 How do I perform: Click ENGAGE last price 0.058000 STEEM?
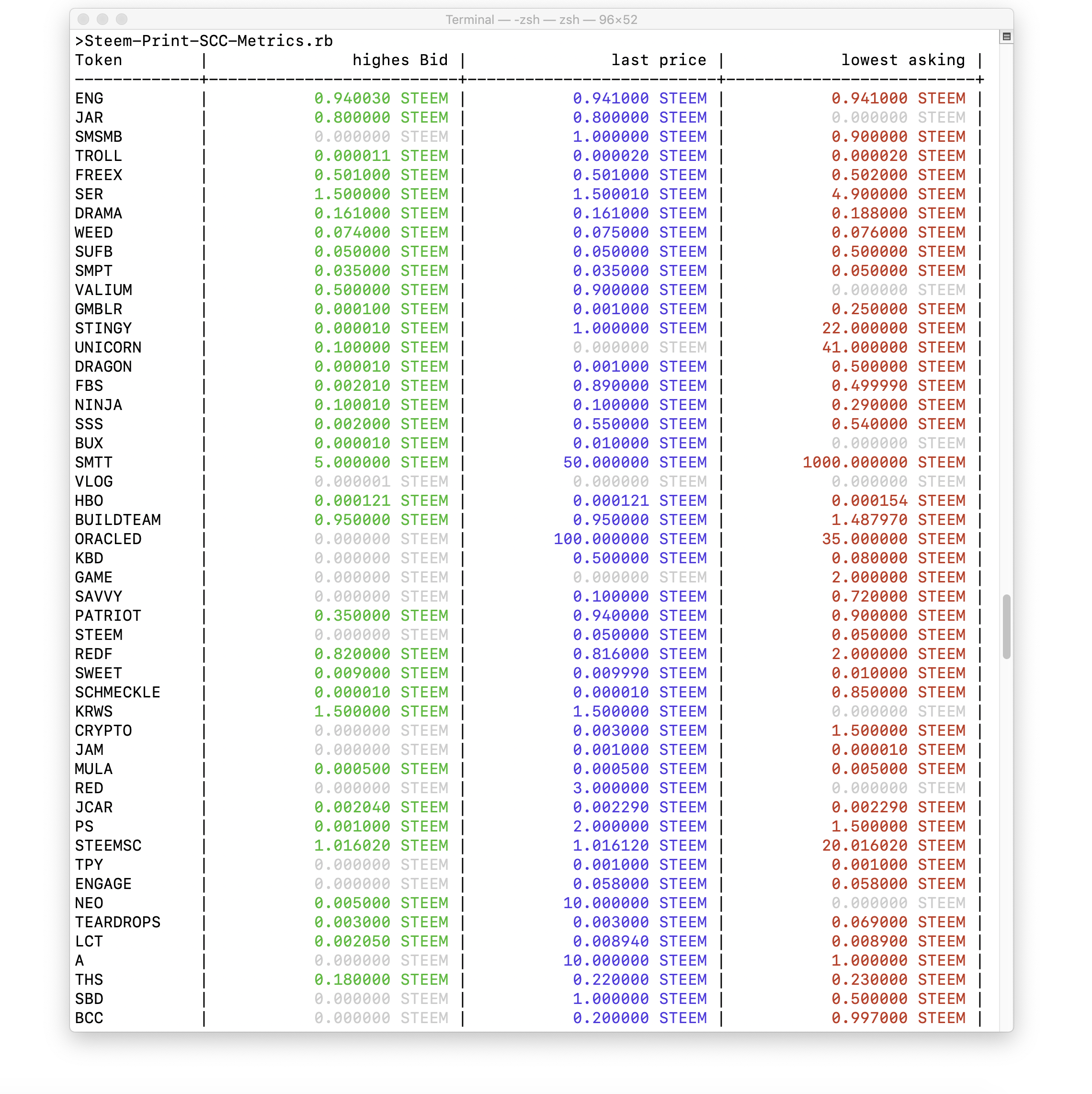[640, 885]
